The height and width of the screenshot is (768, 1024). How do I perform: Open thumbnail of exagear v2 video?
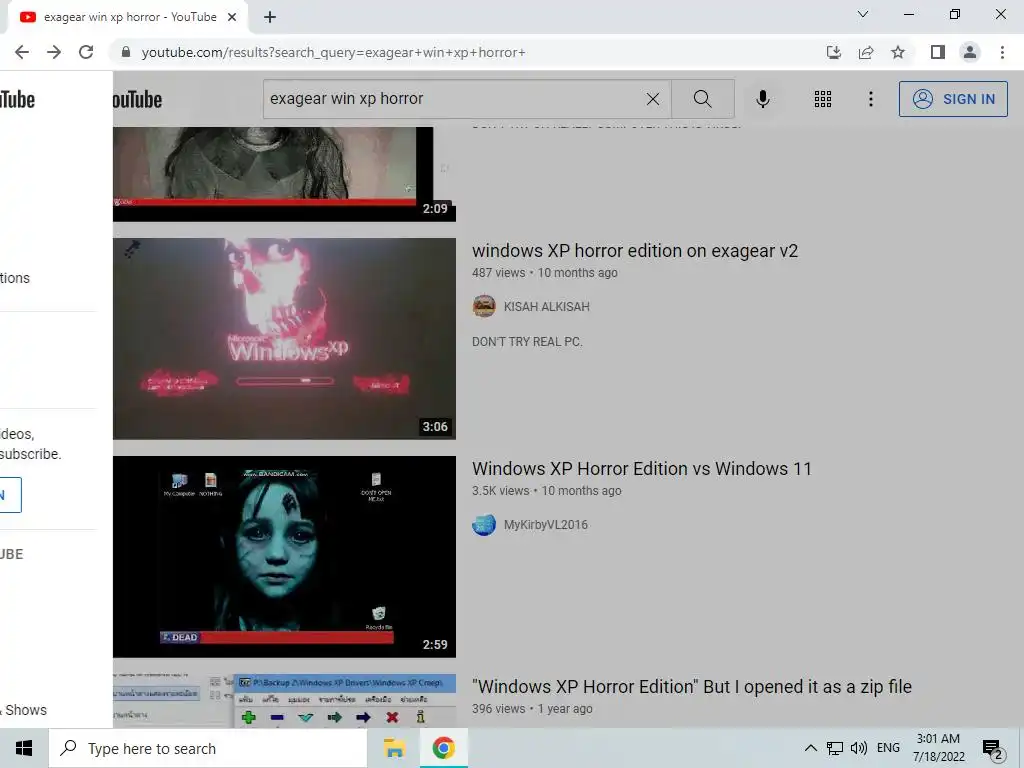(284, 338)
